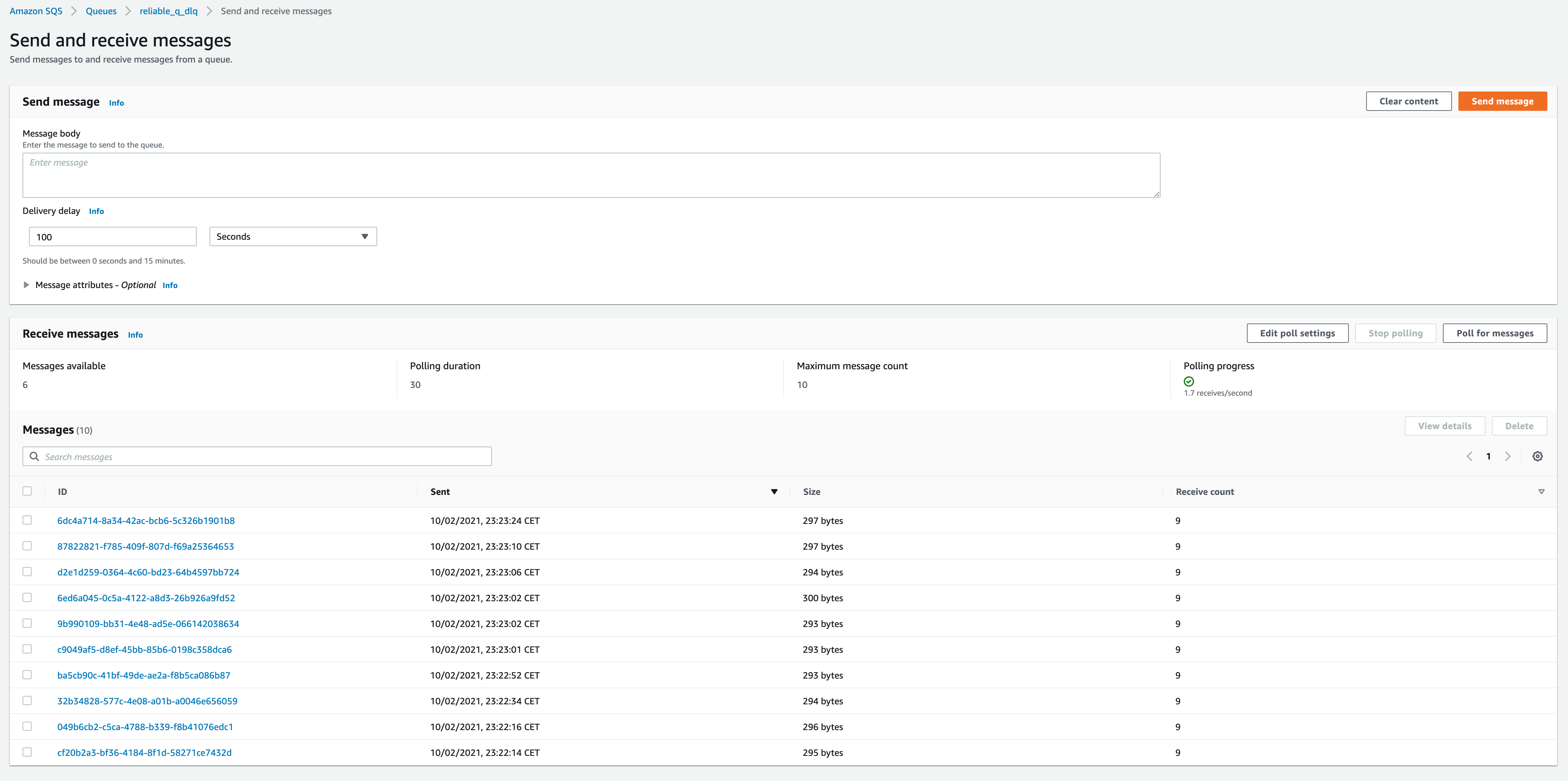Go to reliable_q_dlq breadcrumb
The height and width of the screenshot is (781, 1568).
click(169, 11)
